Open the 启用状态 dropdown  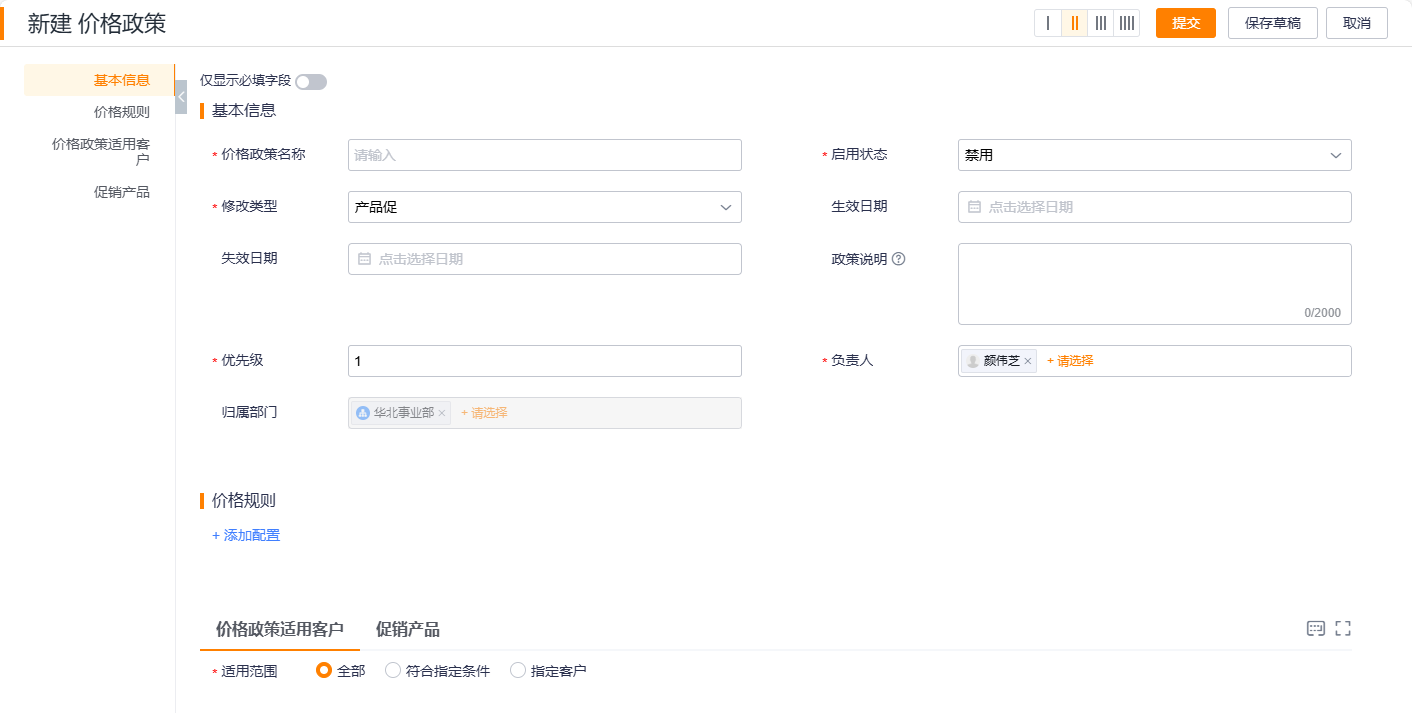(x=1154, y=155)
